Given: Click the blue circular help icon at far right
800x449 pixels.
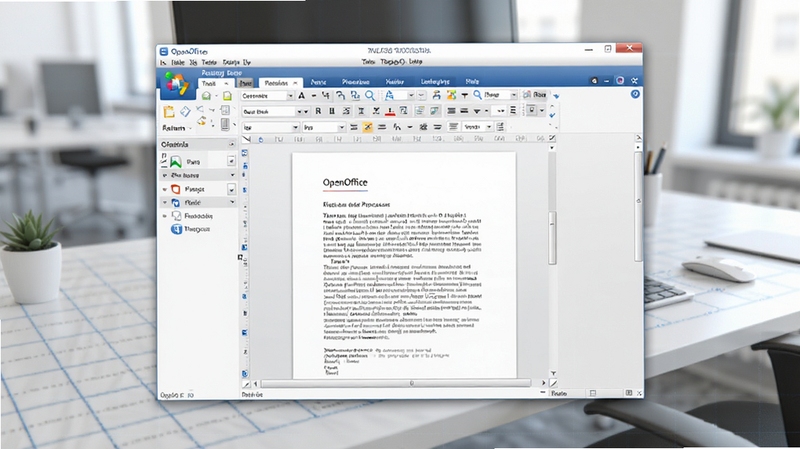Looking at the screenshot, I should 635,94.
